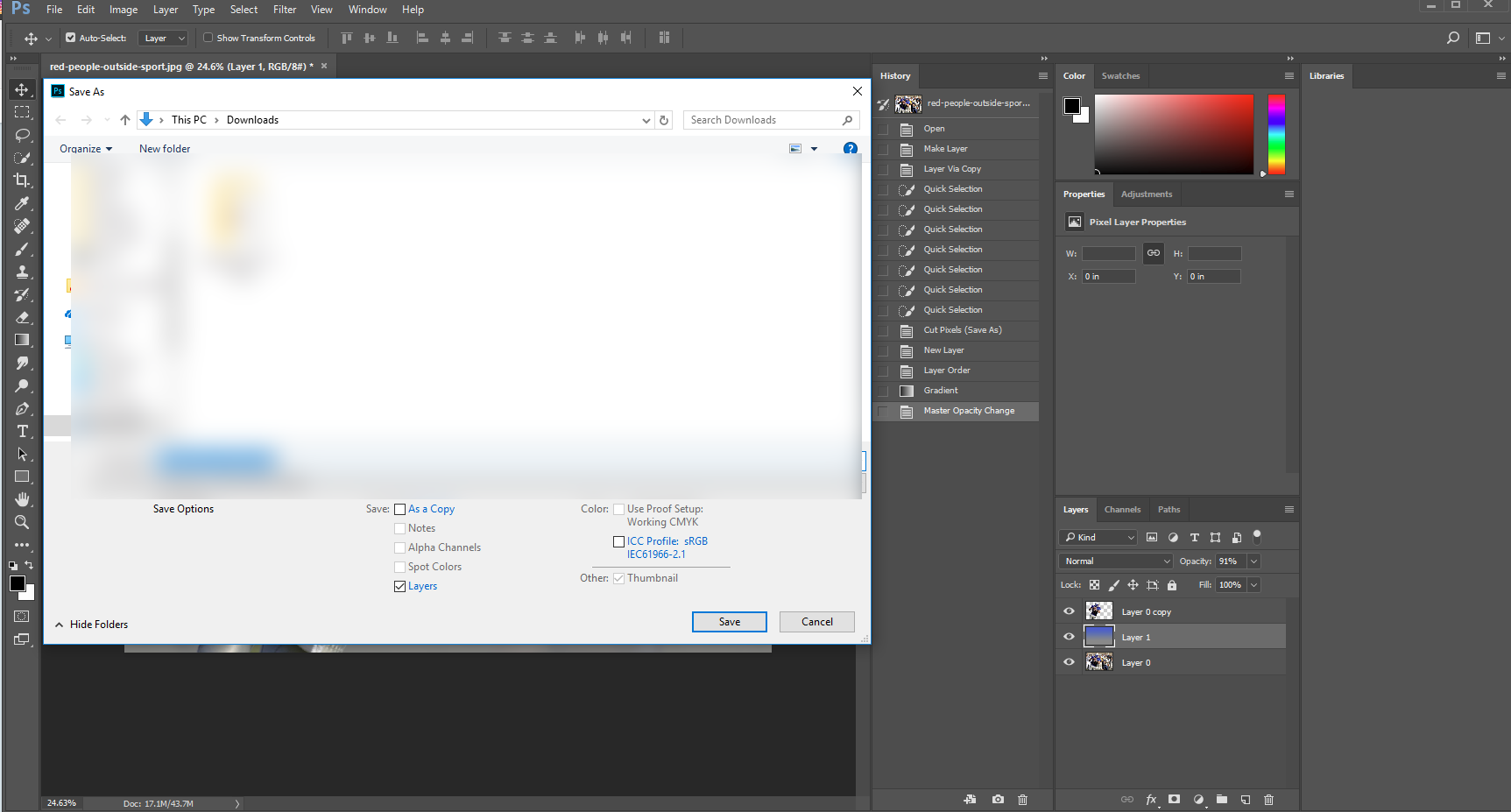The width and height of the screenshot is (1511, 812).
Task: Open the Image menu
Action: [x=124, y=10]
